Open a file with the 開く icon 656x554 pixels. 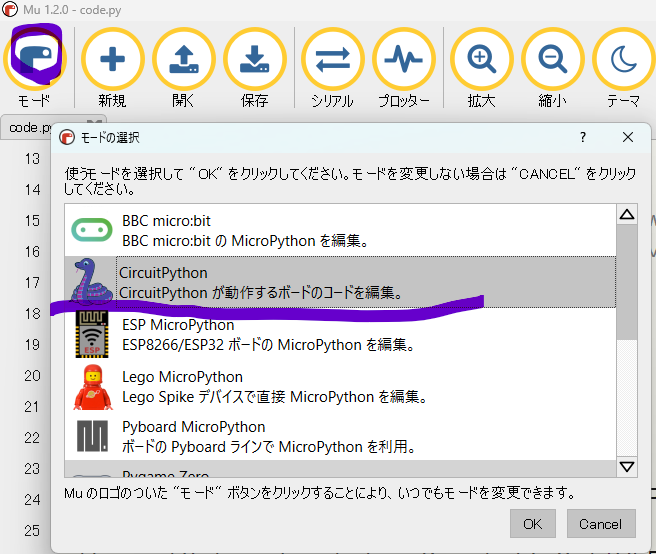pyautogui.click(x=183, y=60)
